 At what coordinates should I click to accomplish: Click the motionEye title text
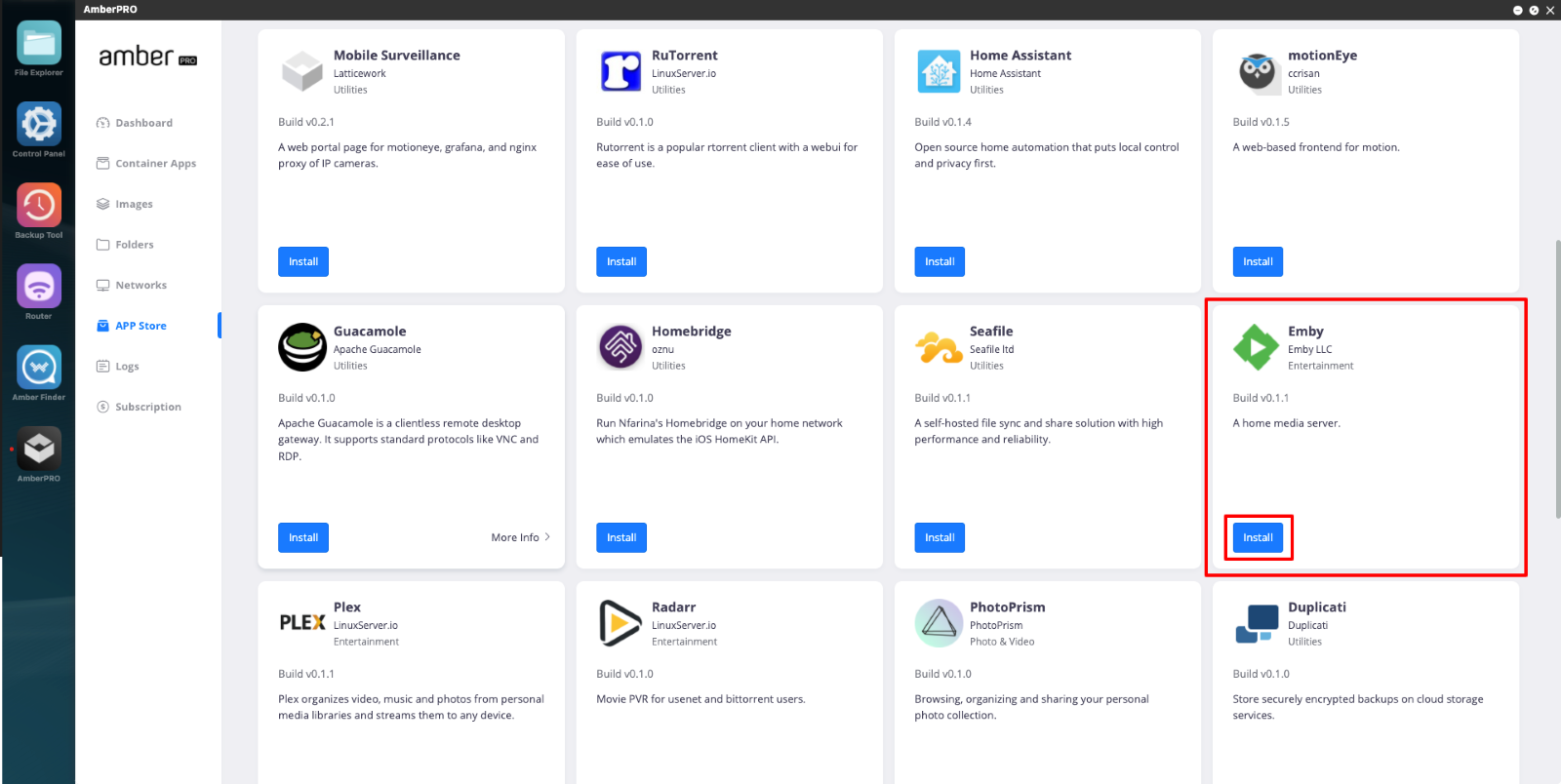1322,56
